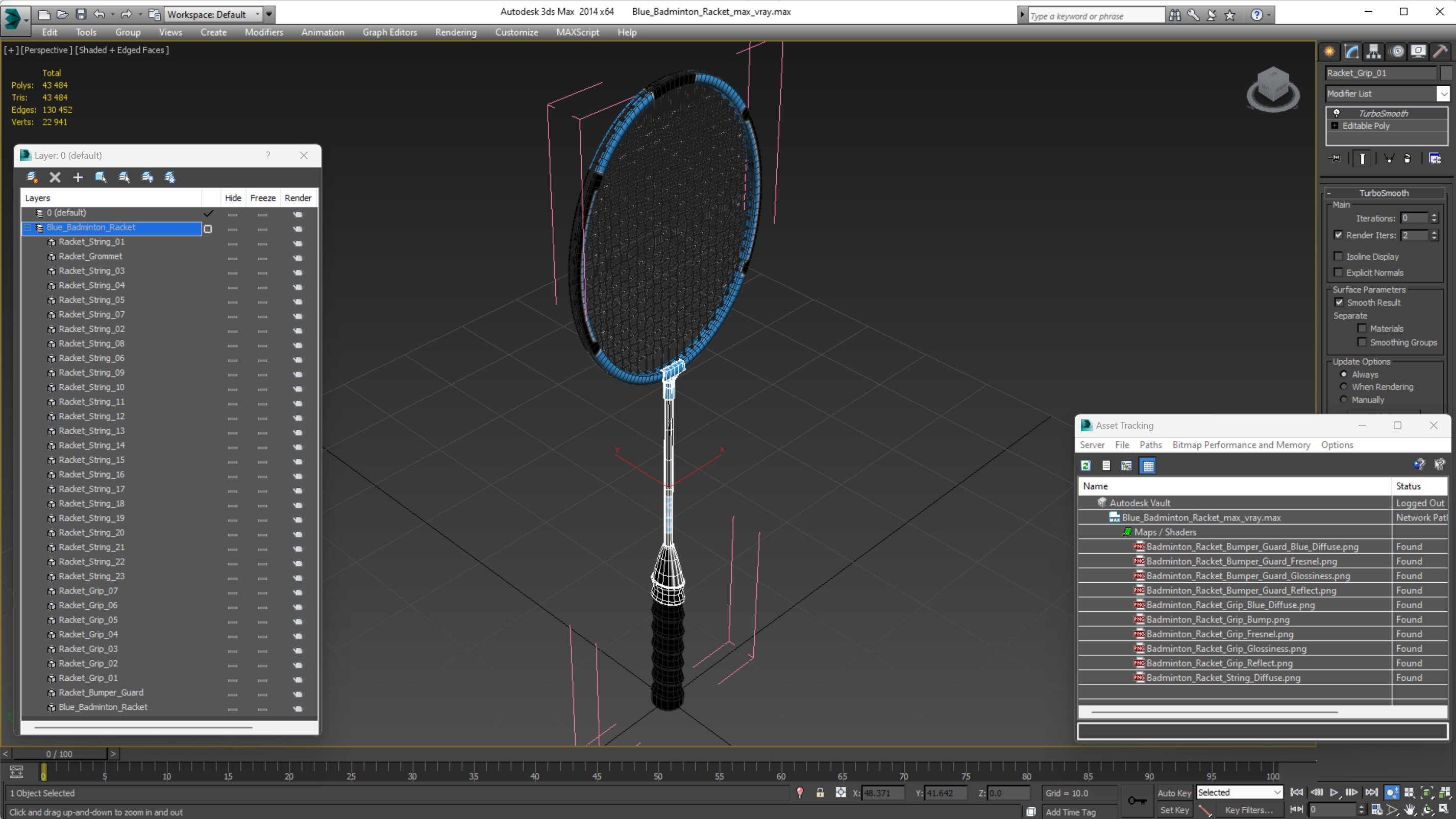Open the Workspace: Default dropdown
This screenshot has height=819, width=1456.
214,14
